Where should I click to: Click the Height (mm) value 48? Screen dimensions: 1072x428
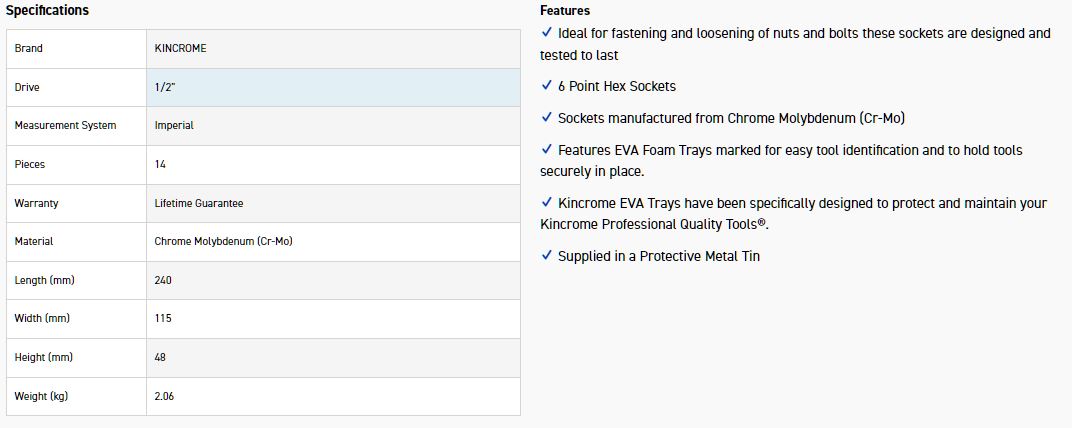click(161, 357)
